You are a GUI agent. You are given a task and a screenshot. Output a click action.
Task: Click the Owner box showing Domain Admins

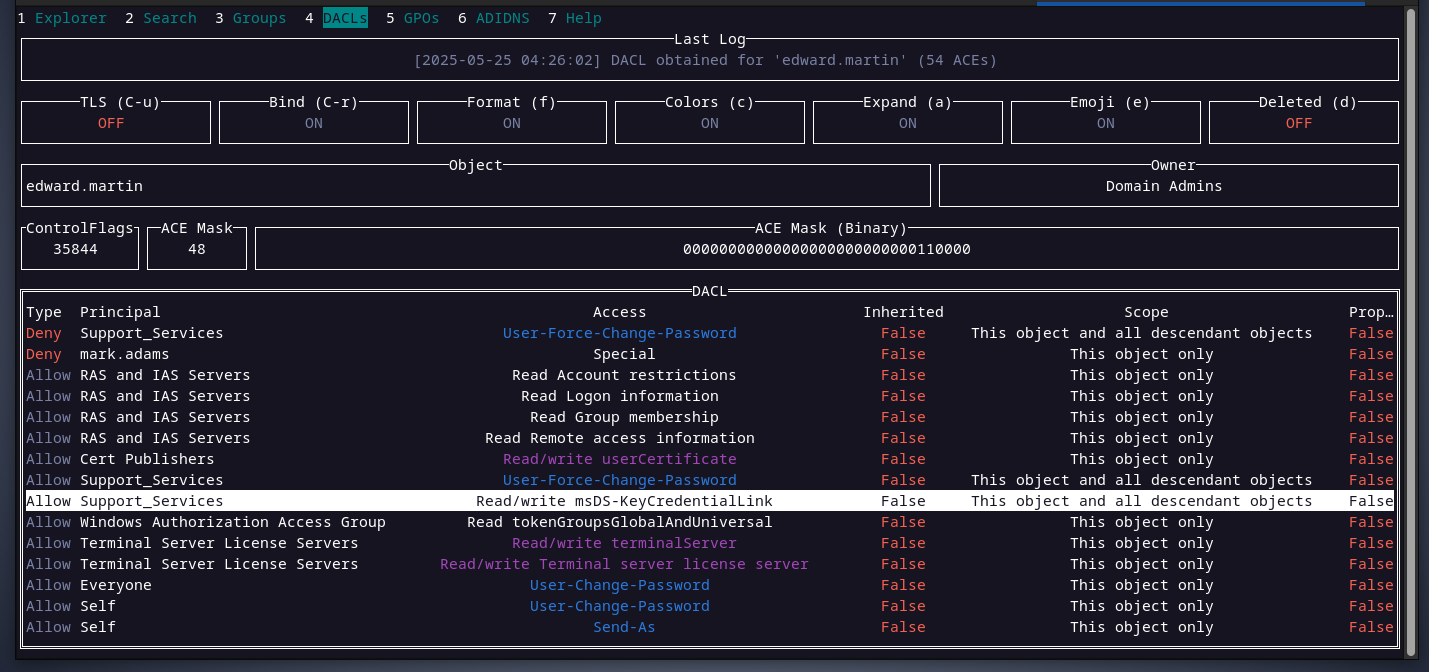pyautogui.click(x=1168, y=186)
